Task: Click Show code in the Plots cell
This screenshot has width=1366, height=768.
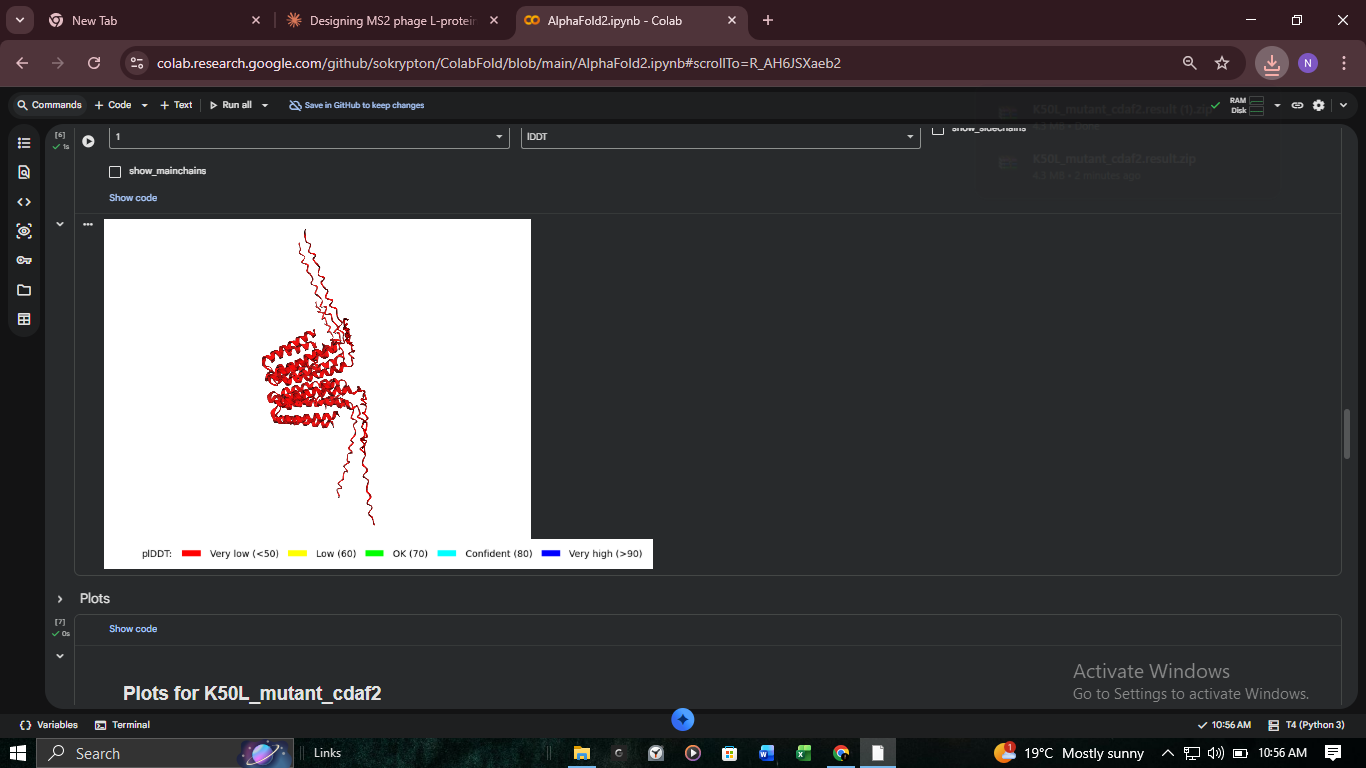Action: 133,629
